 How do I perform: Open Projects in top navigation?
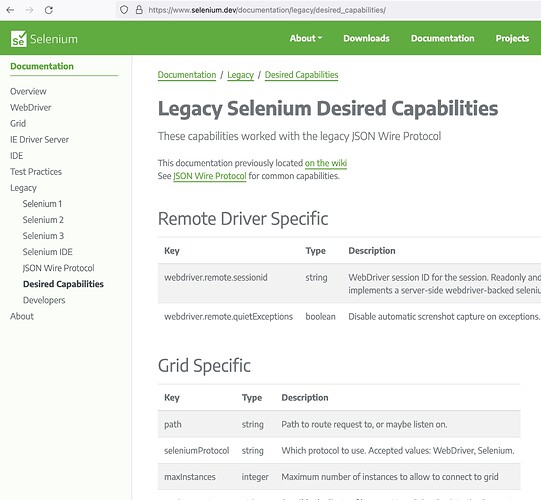tap(512, 38)
